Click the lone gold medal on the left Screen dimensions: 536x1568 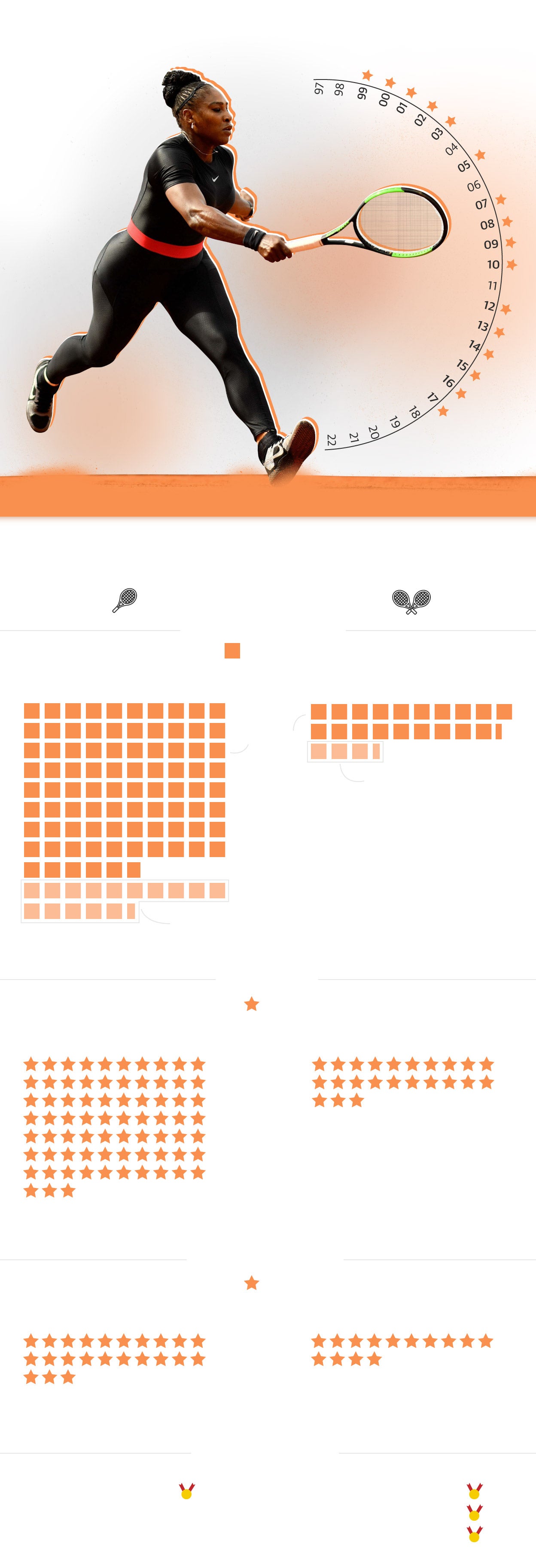tap(187, 1491)
